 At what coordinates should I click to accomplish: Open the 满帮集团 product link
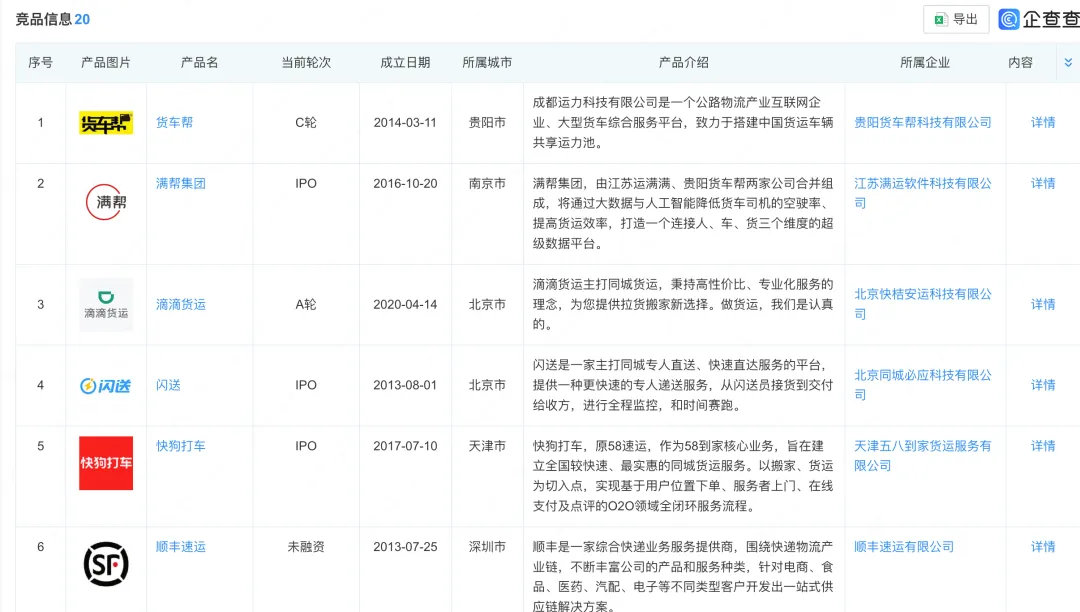click(x=180, y=183)
